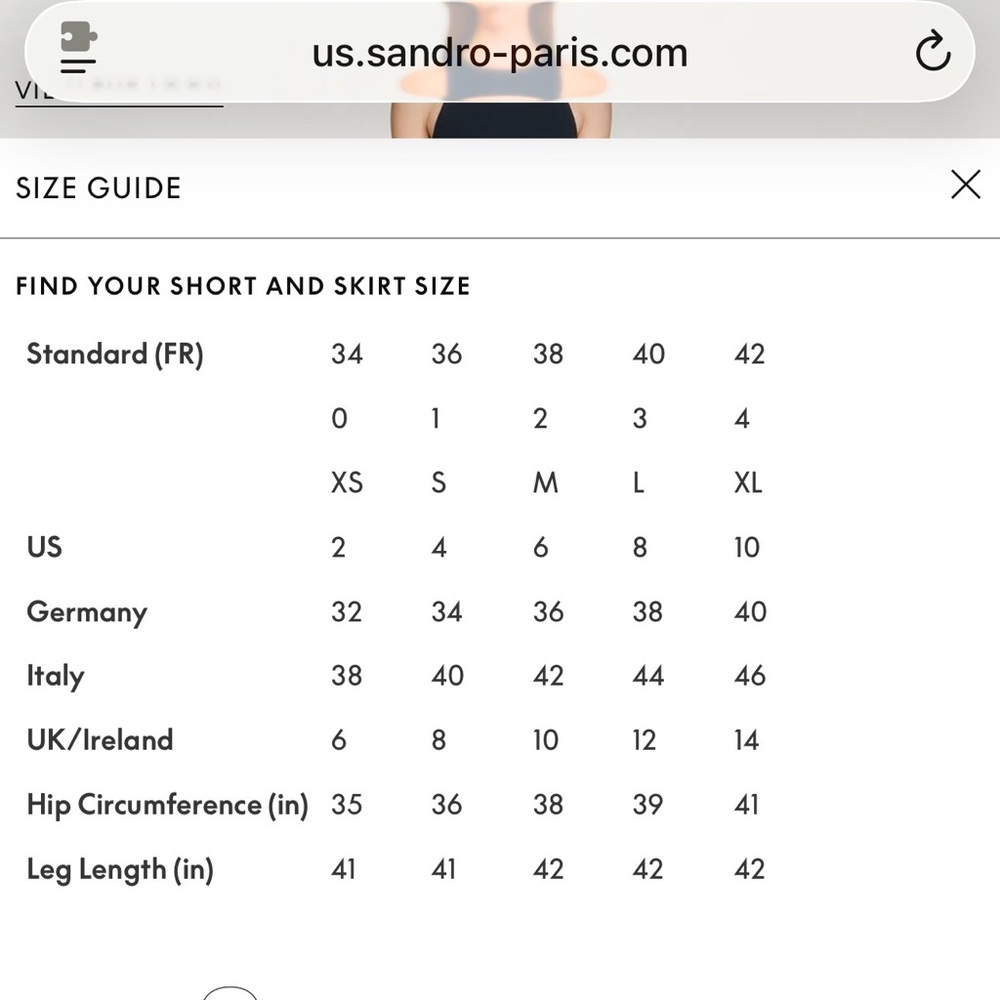Reload the page with the refresh icon
The image size is (1000, 1000).
tap(932, 51)
